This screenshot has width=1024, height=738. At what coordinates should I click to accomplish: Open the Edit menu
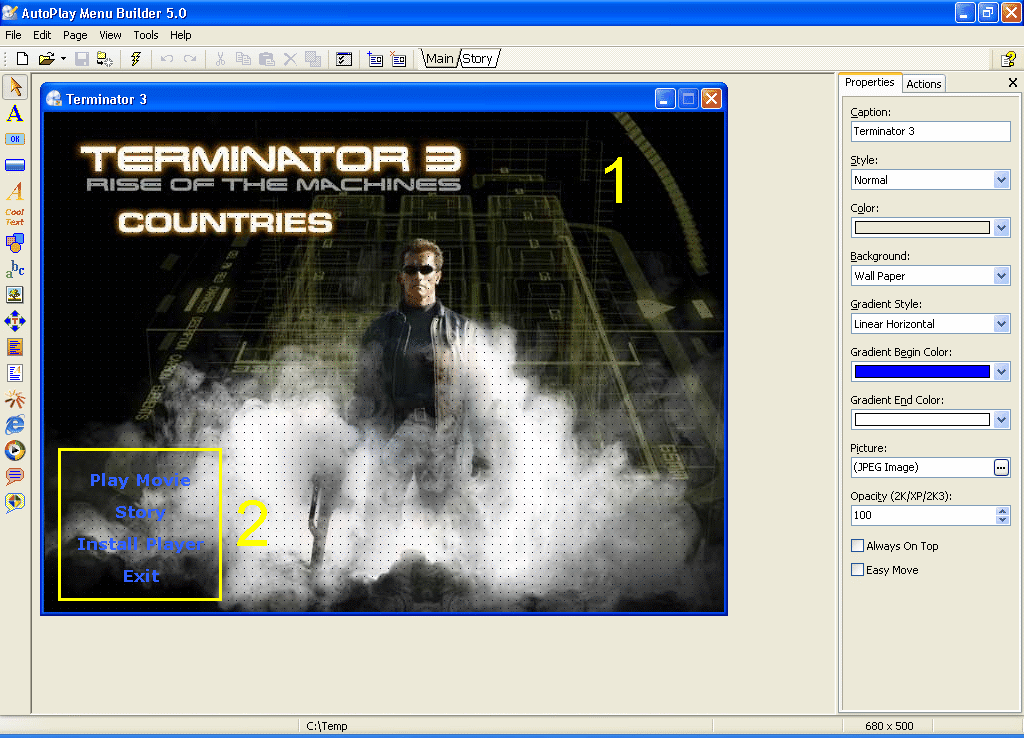(42, 35)
